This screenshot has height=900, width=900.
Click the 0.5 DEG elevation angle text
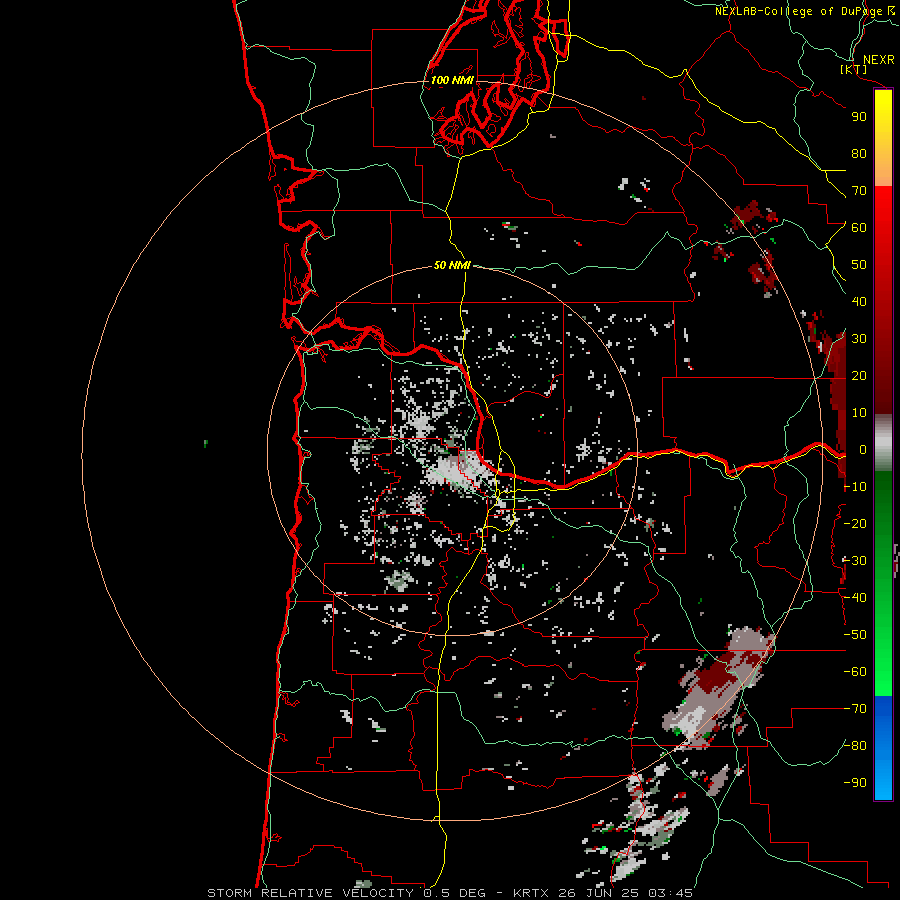tap(455, 893)
